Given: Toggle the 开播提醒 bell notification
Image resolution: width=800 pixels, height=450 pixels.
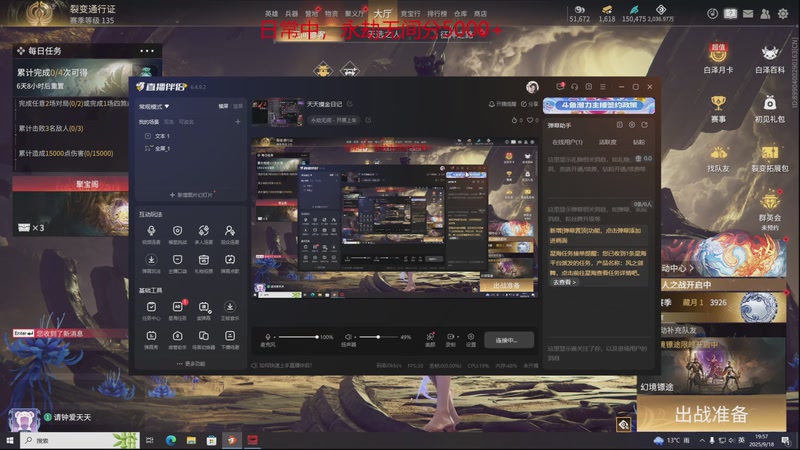Looking at the screenshot, I should pyautogui.click(x=502, y=104).
